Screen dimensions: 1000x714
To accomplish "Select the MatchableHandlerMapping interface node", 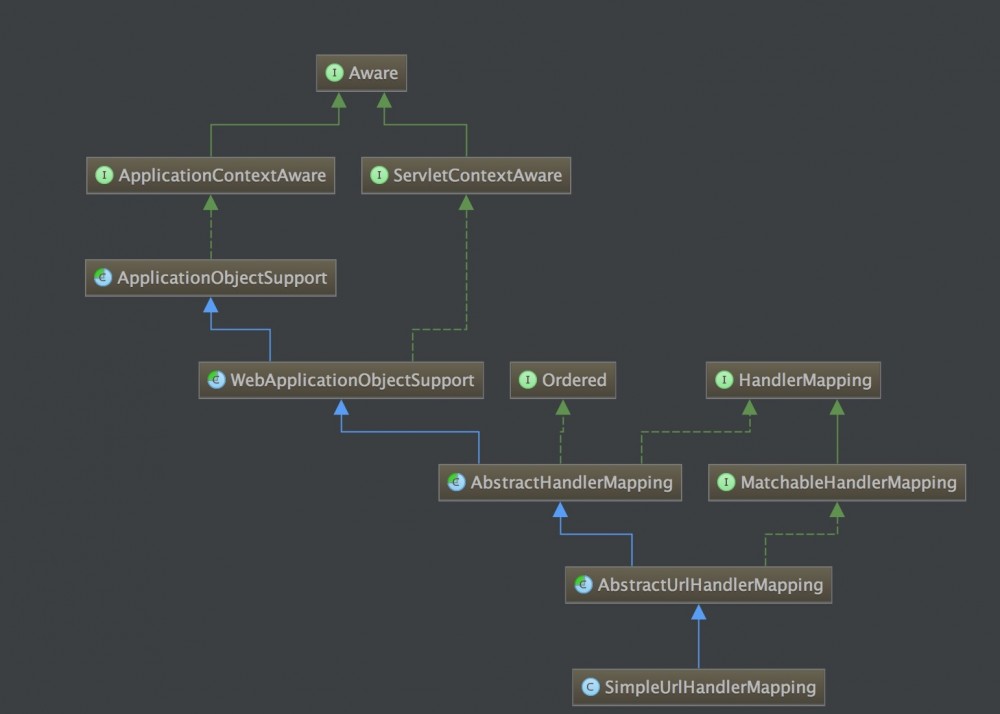I will tap(837, 482).
